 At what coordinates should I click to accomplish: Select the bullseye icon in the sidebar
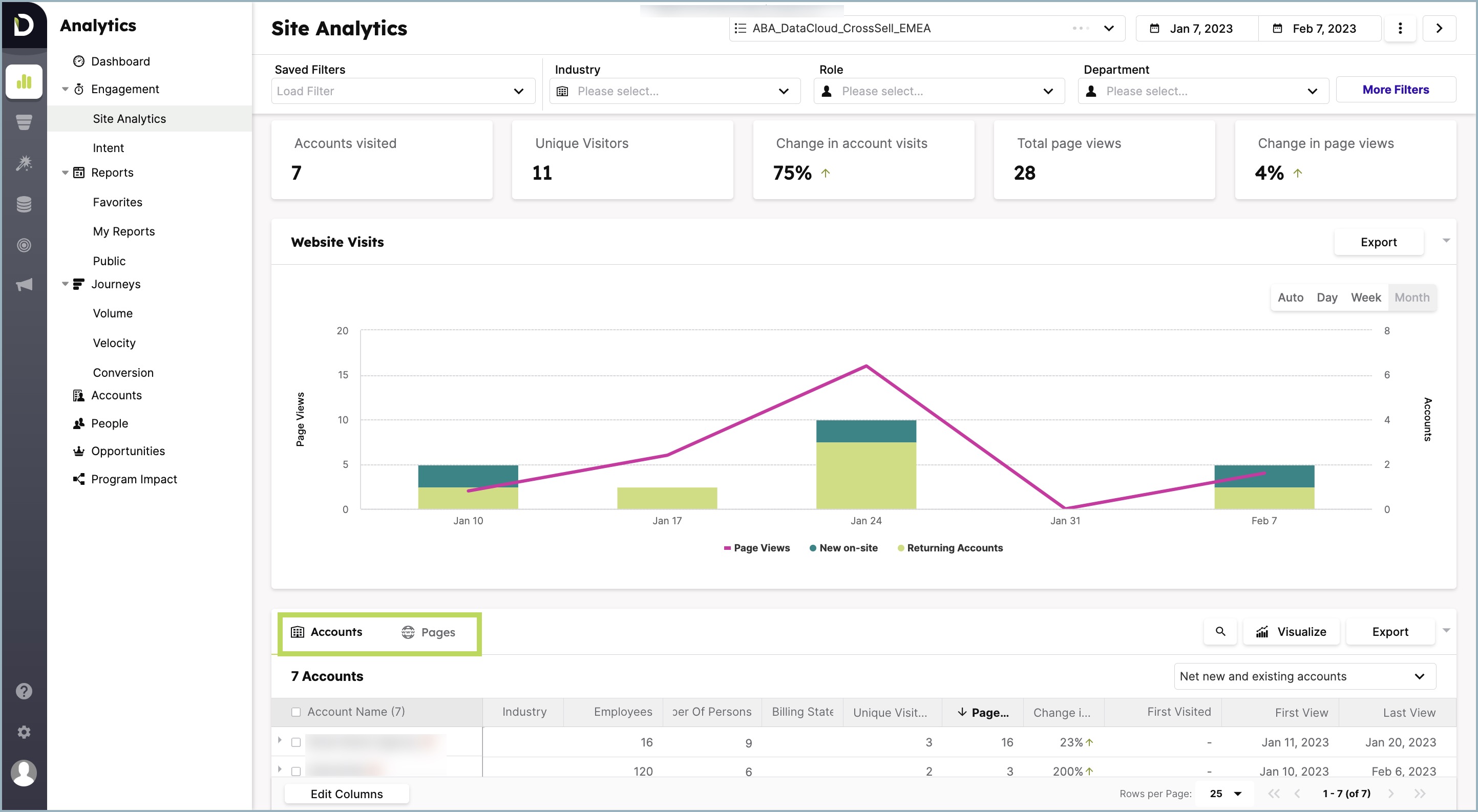coord(24,244)
